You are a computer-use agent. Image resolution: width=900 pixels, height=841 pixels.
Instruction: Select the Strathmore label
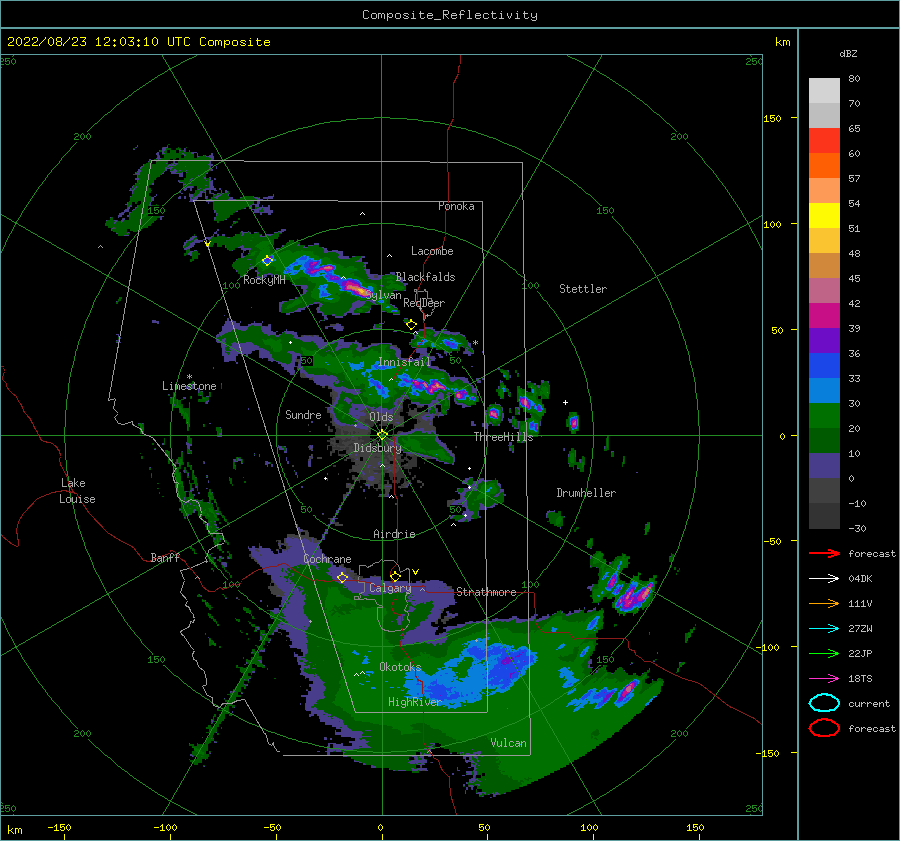click(487, 592)
